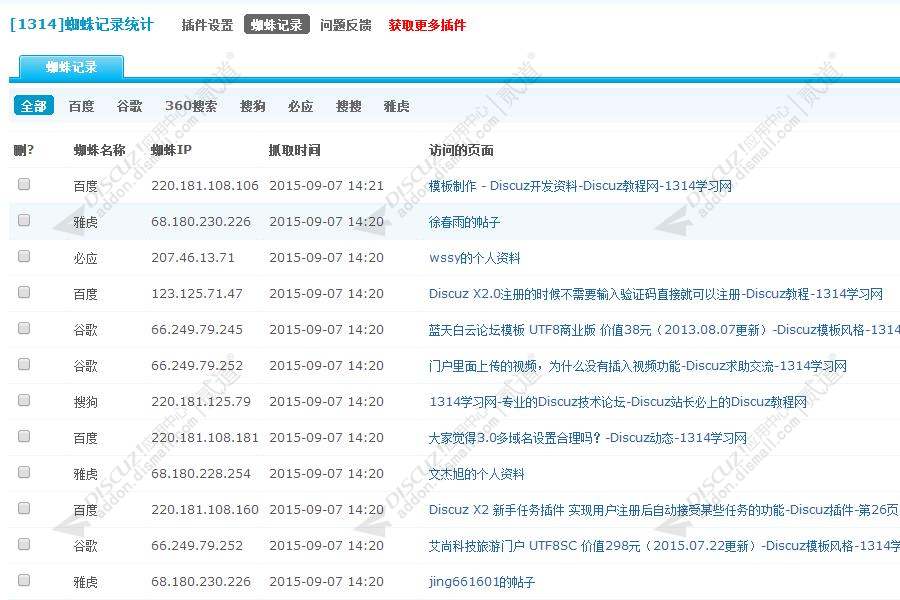Image resolution: width=900 pixels, height=600 pixels.
Task: Check box for 百度 220.181.108.160 row
Action: pyautogui.click(x=24, y=508)
